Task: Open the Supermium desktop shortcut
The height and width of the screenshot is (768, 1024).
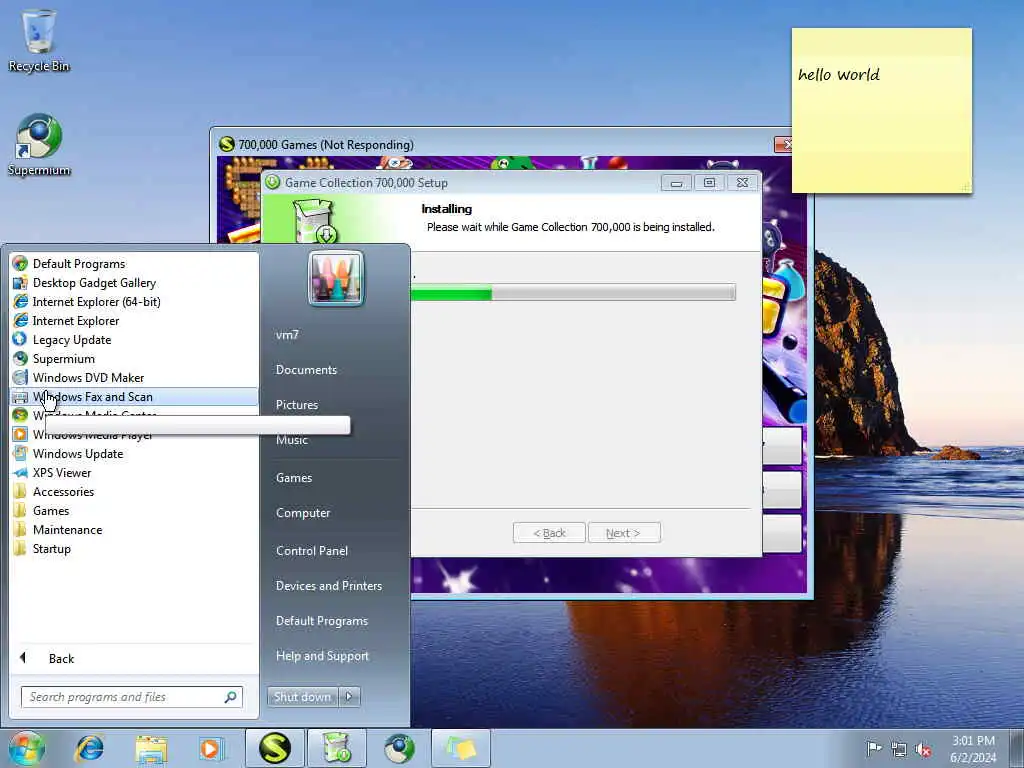Action: (39, 145)
